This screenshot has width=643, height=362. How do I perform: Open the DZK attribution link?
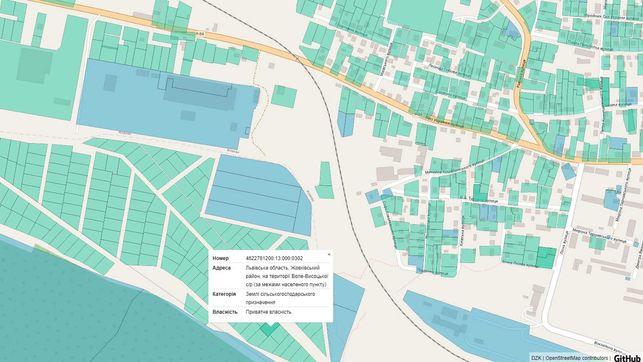click(536, 358)
